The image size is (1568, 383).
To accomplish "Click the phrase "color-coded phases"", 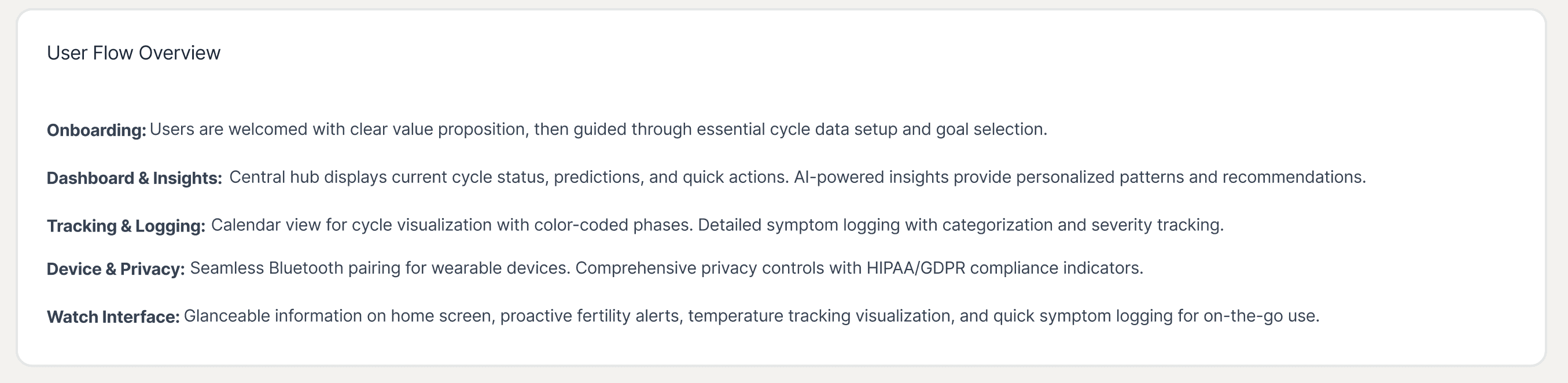I will [x=612, y=225].
